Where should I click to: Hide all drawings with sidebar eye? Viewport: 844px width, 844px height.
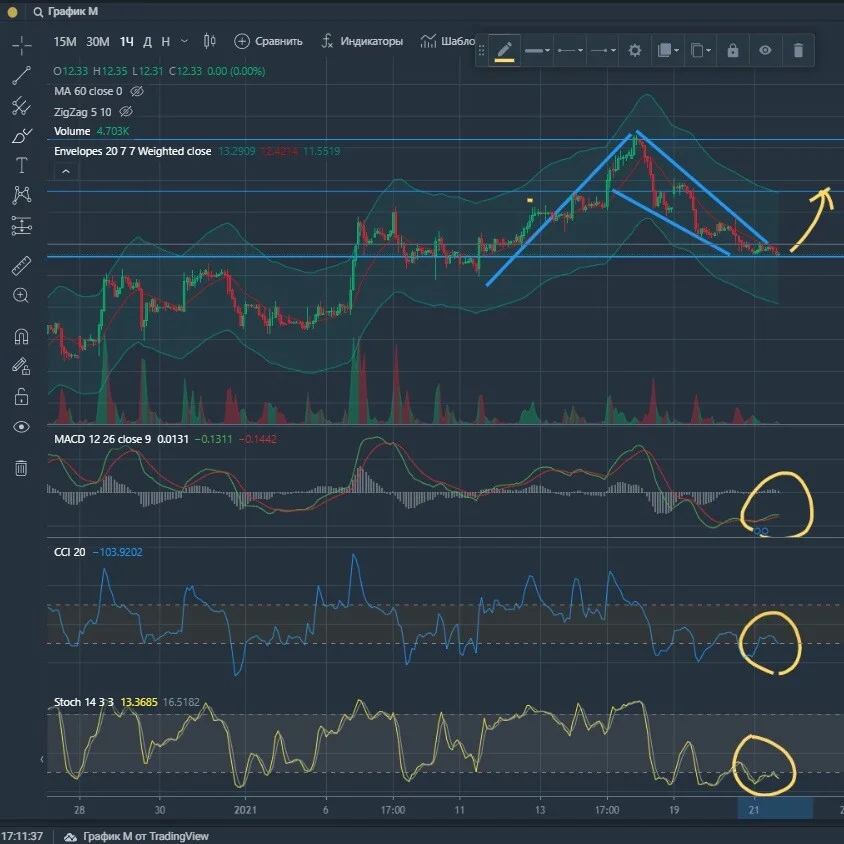(x=22, y=427)
